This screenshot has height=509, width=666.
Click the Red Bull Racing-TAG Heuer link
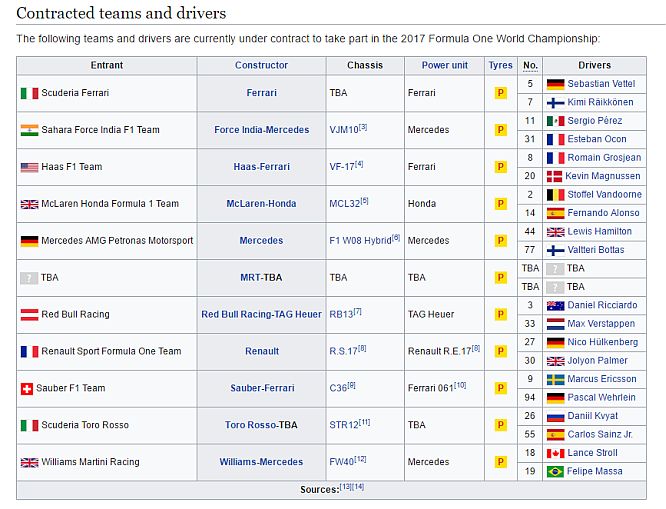coord(261,314)
